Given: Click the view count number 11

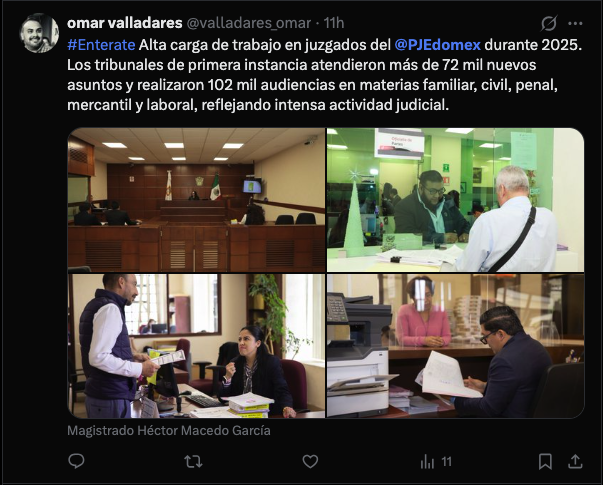Looking at the screenshot, I should 446,461.
